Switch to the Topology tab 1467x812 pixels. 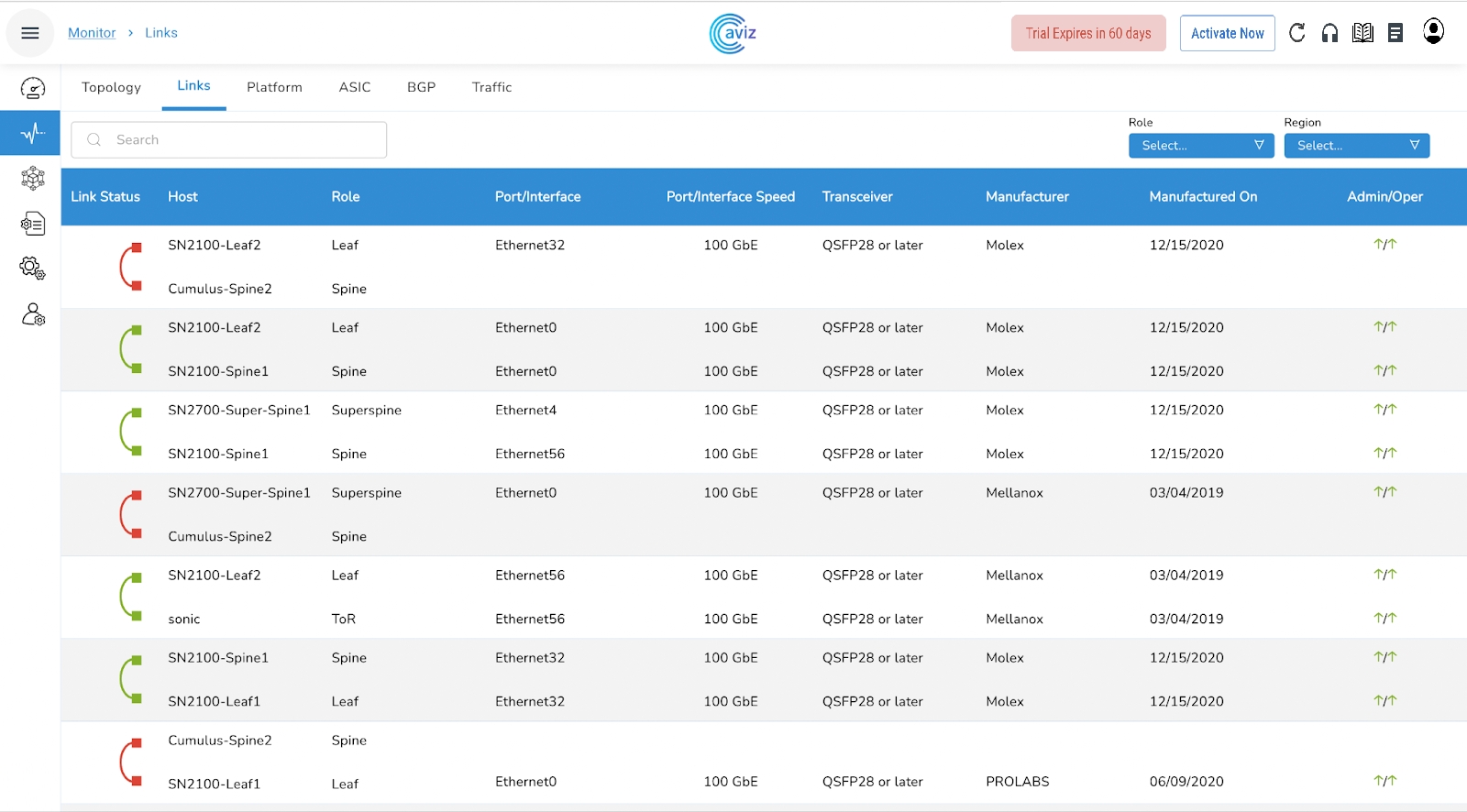(111, 87)
